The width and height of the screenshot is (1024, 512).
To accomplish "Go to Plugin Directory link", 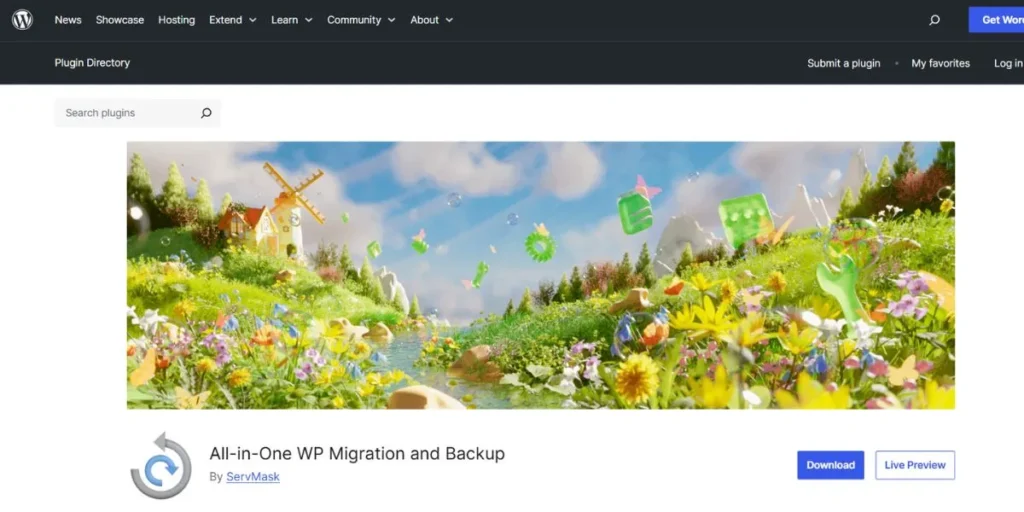I will (x=92, y=63).
